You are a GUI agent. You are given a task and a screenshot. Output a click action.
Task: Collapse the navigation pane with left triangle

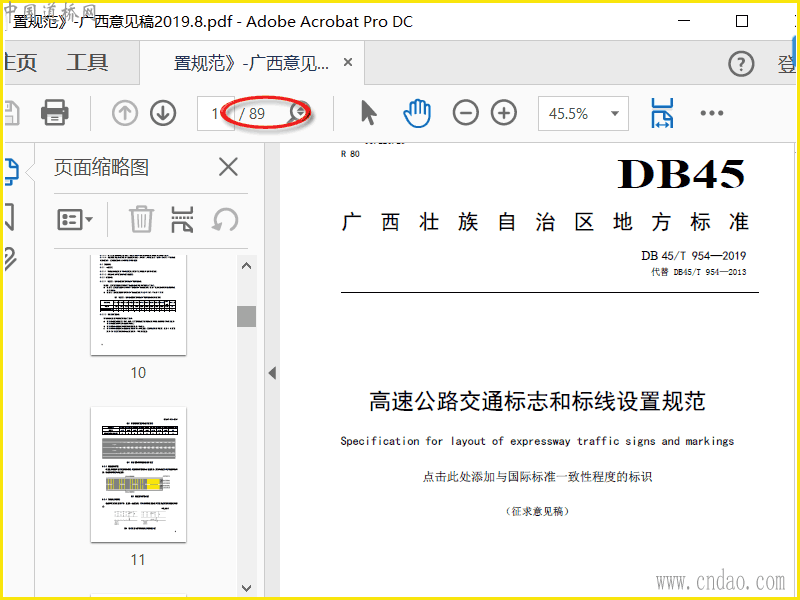tap(272, 373)
